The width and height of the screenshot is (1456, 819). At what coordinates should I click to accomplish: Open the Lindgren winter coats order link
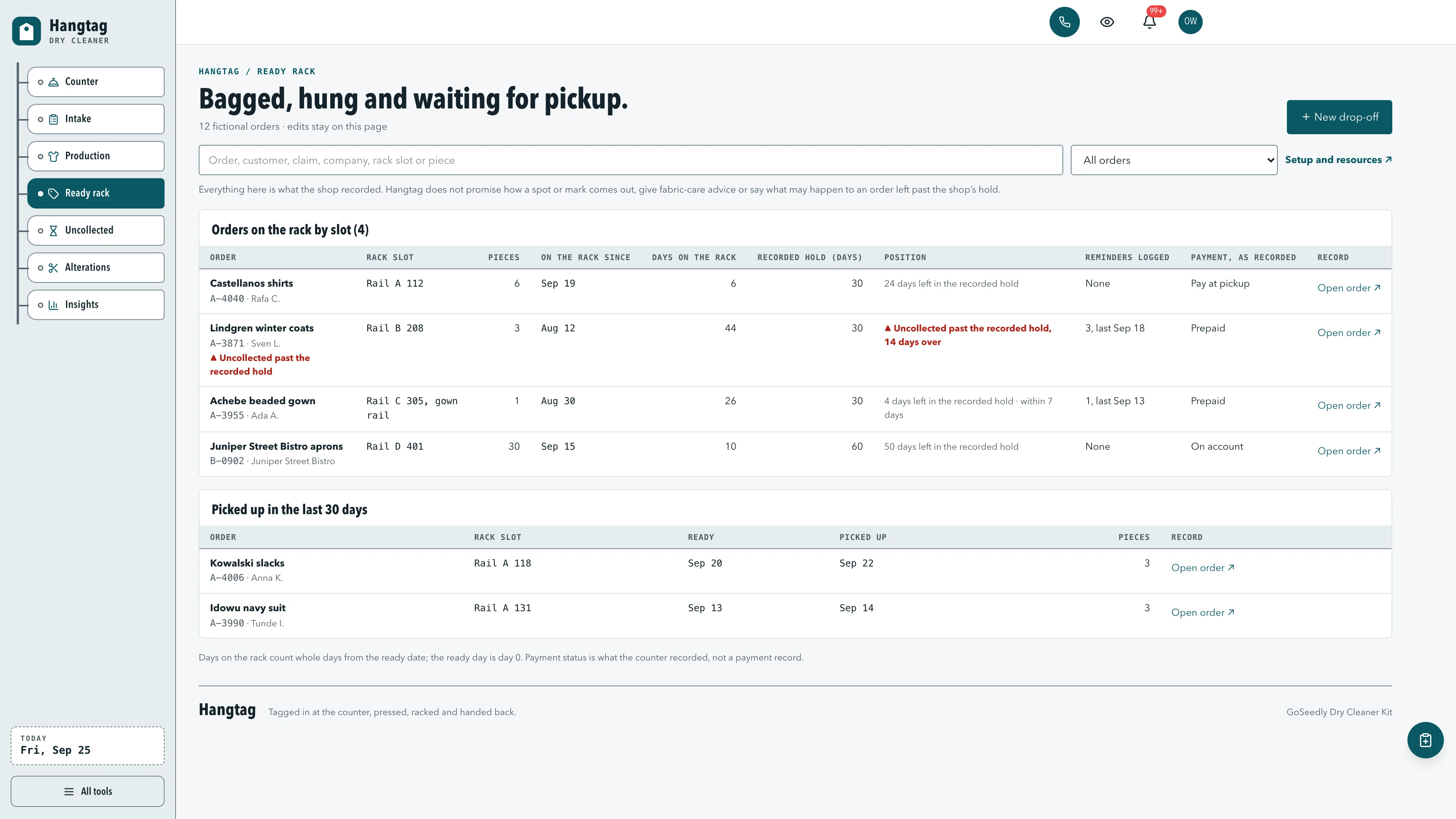tap(1349, 333)
